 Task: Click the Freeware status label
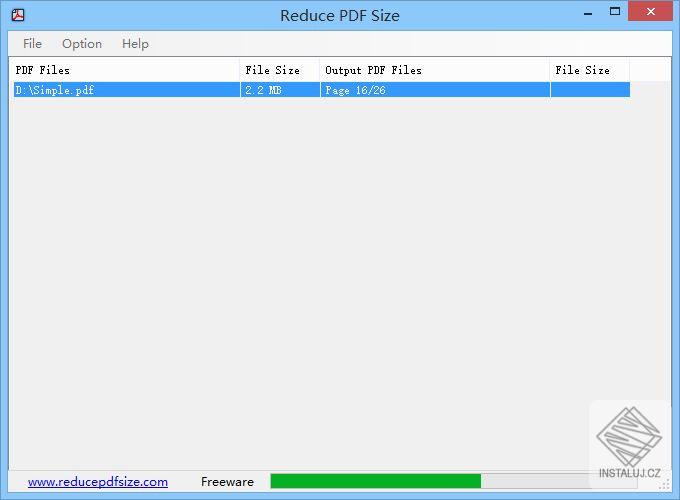pyautogui.click(x=227, y=482)
